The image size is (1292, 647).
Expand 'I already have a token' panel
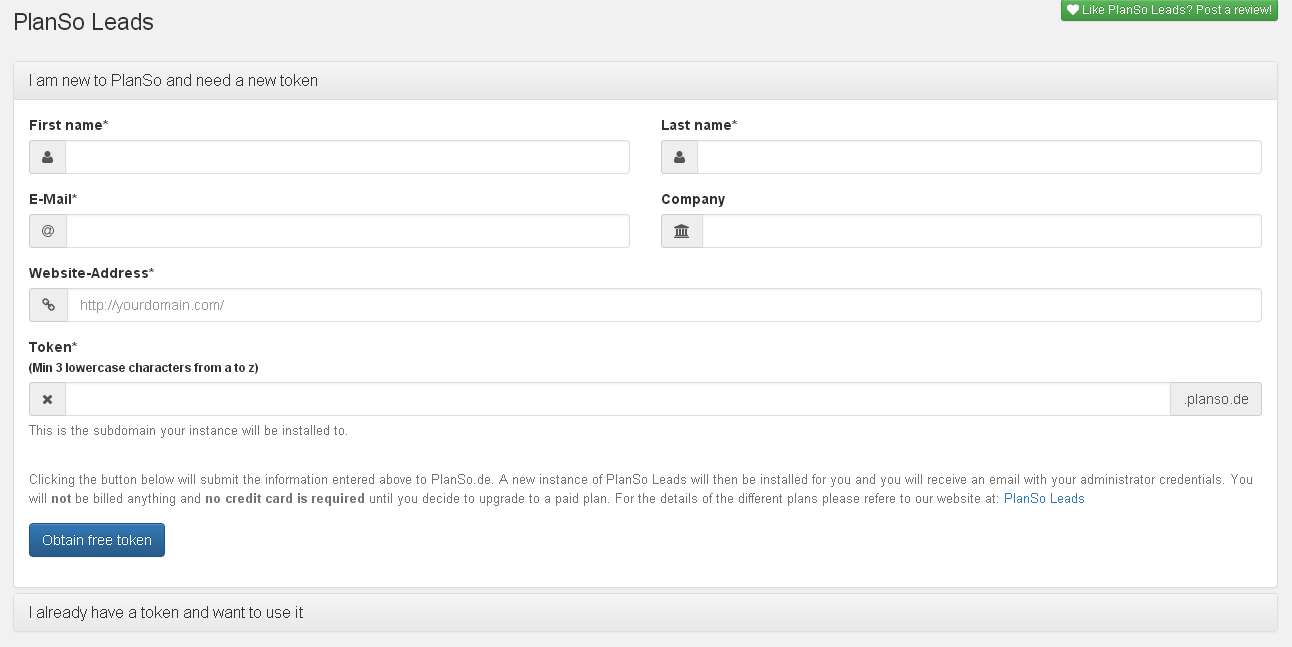(645, 612)
